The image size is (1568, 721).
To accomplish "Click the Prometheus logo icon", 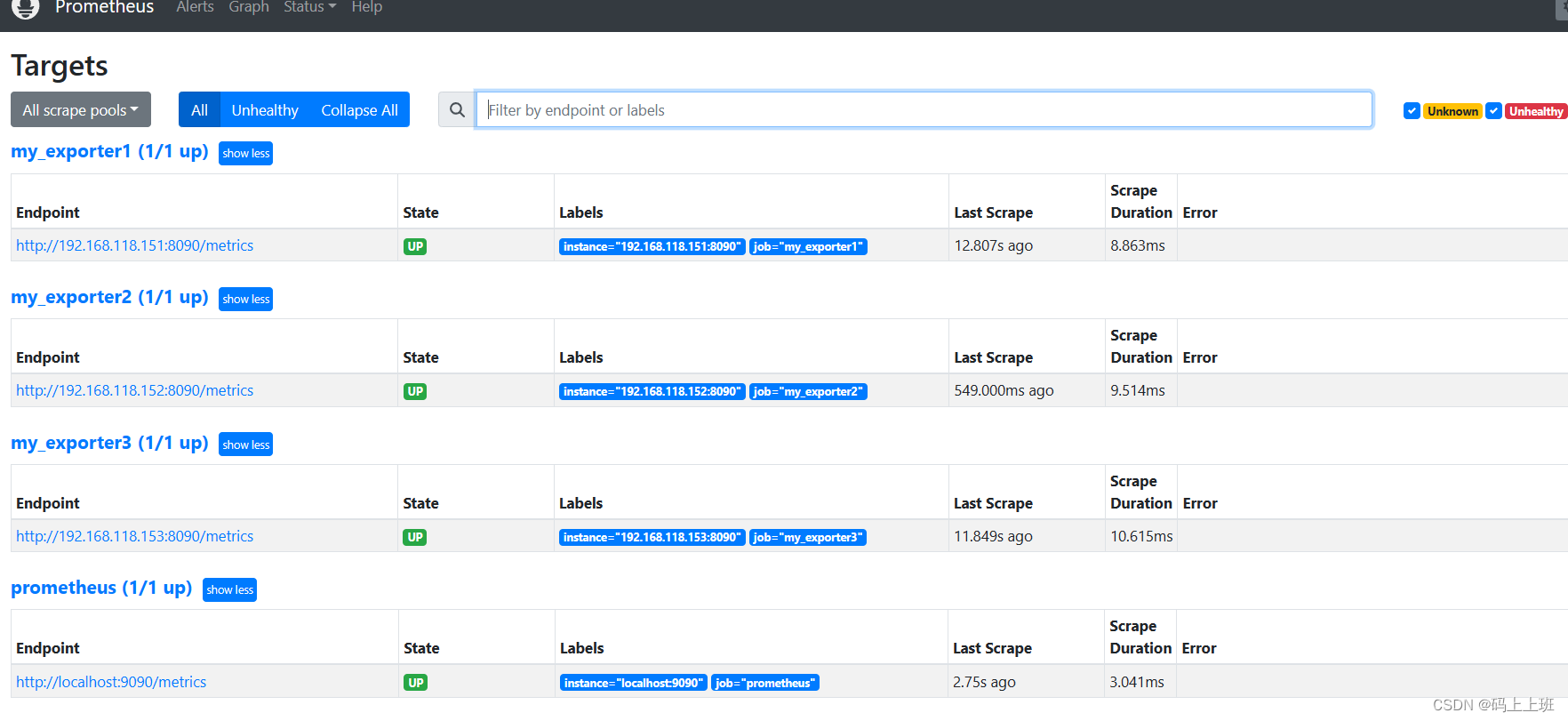I will coord(26,8).
